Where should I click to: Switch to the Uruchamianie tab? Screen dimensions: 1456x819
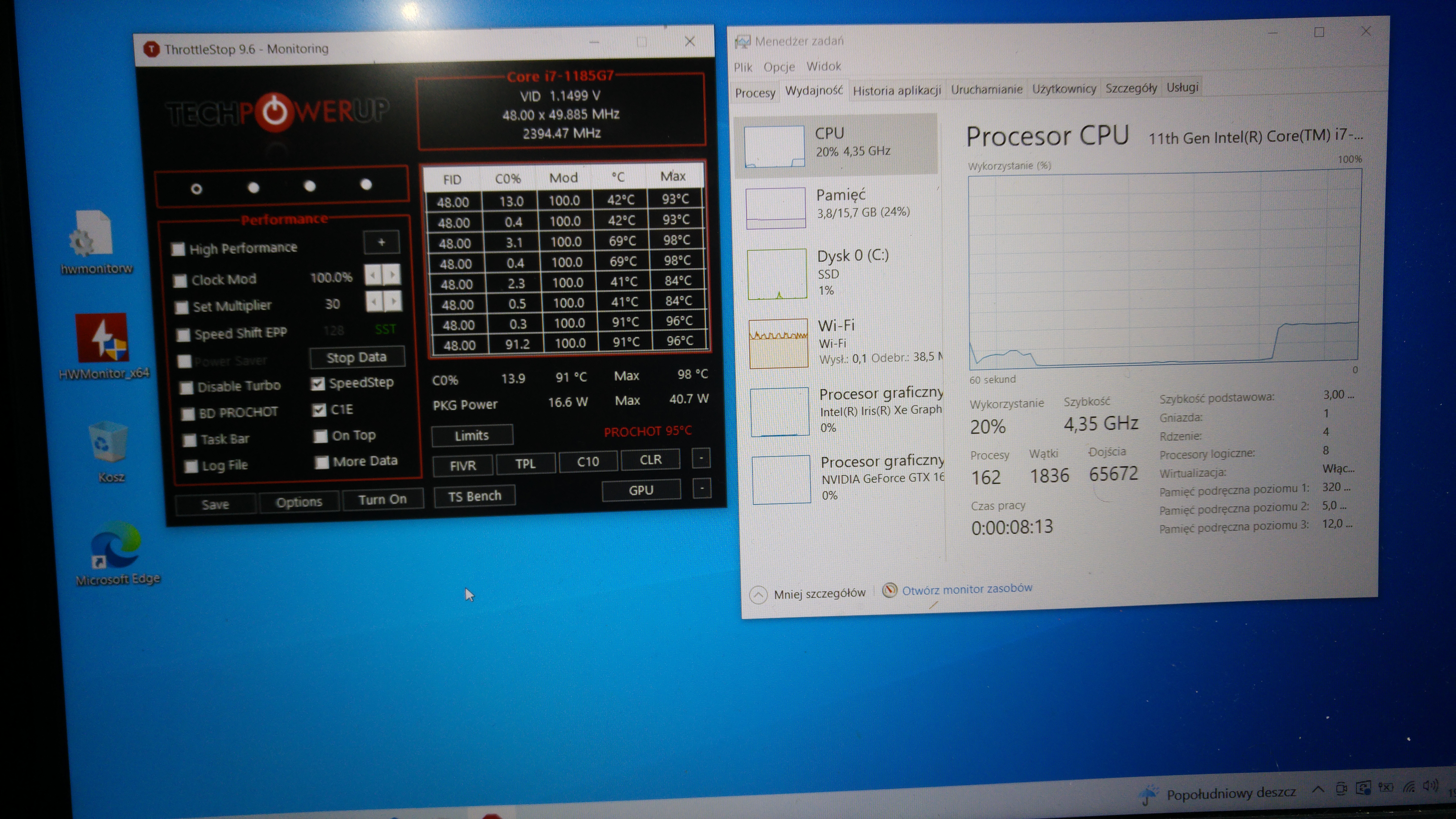point(986,89)
